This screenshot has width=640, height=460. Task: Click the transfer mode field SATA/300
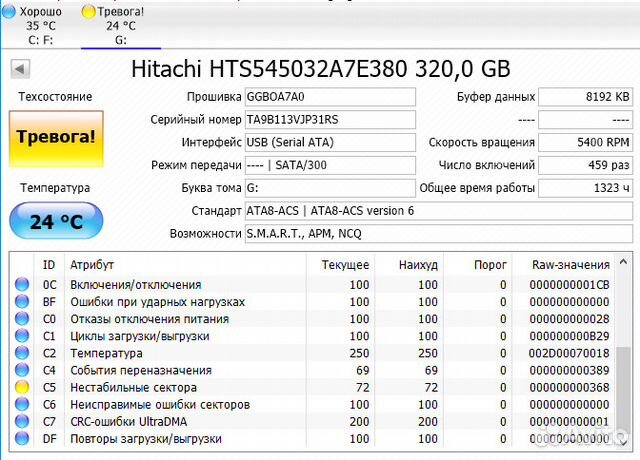[330, 165]
